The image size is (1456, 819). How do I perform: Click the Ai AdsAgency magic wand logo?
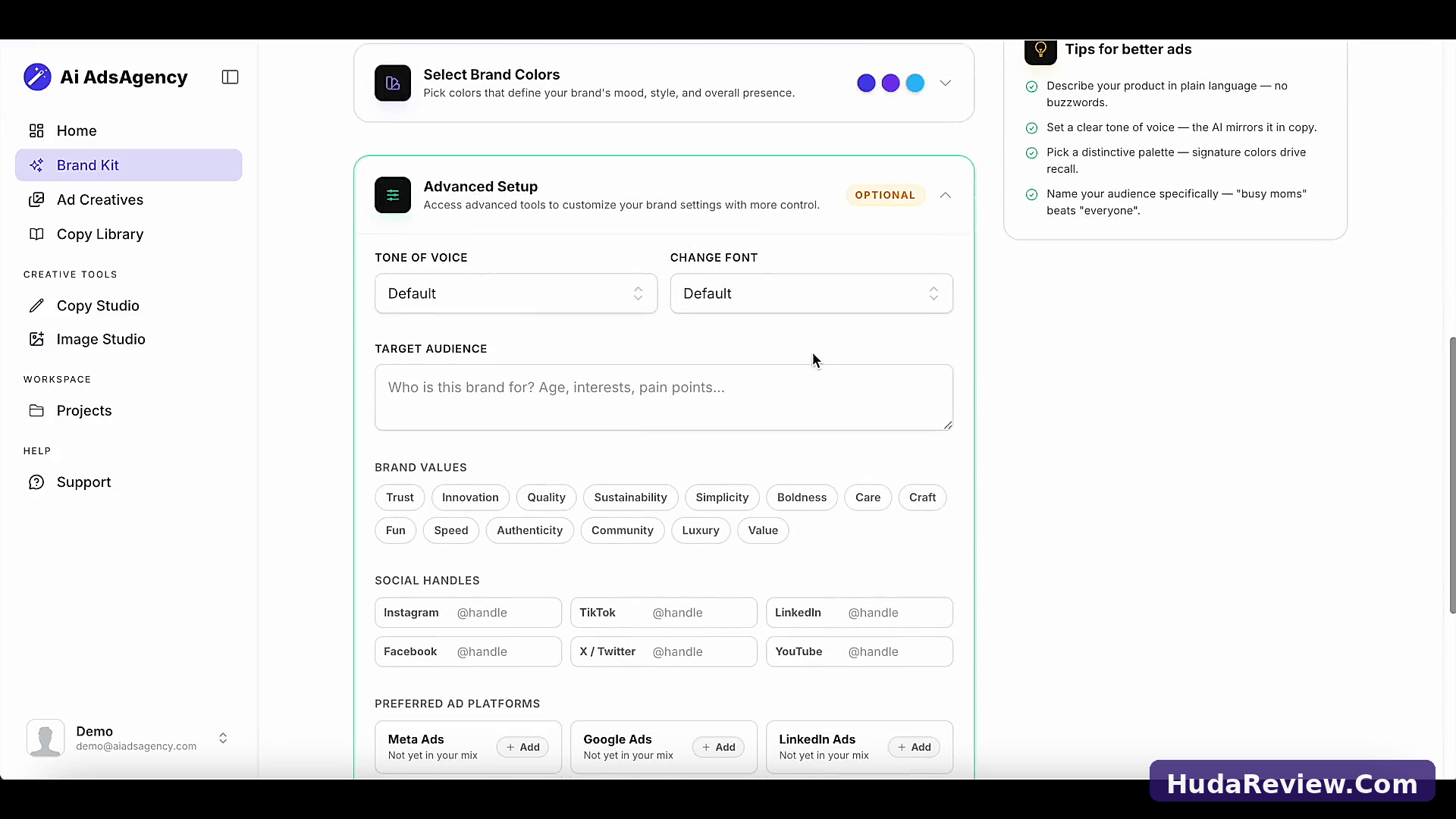tap(37, 77)
